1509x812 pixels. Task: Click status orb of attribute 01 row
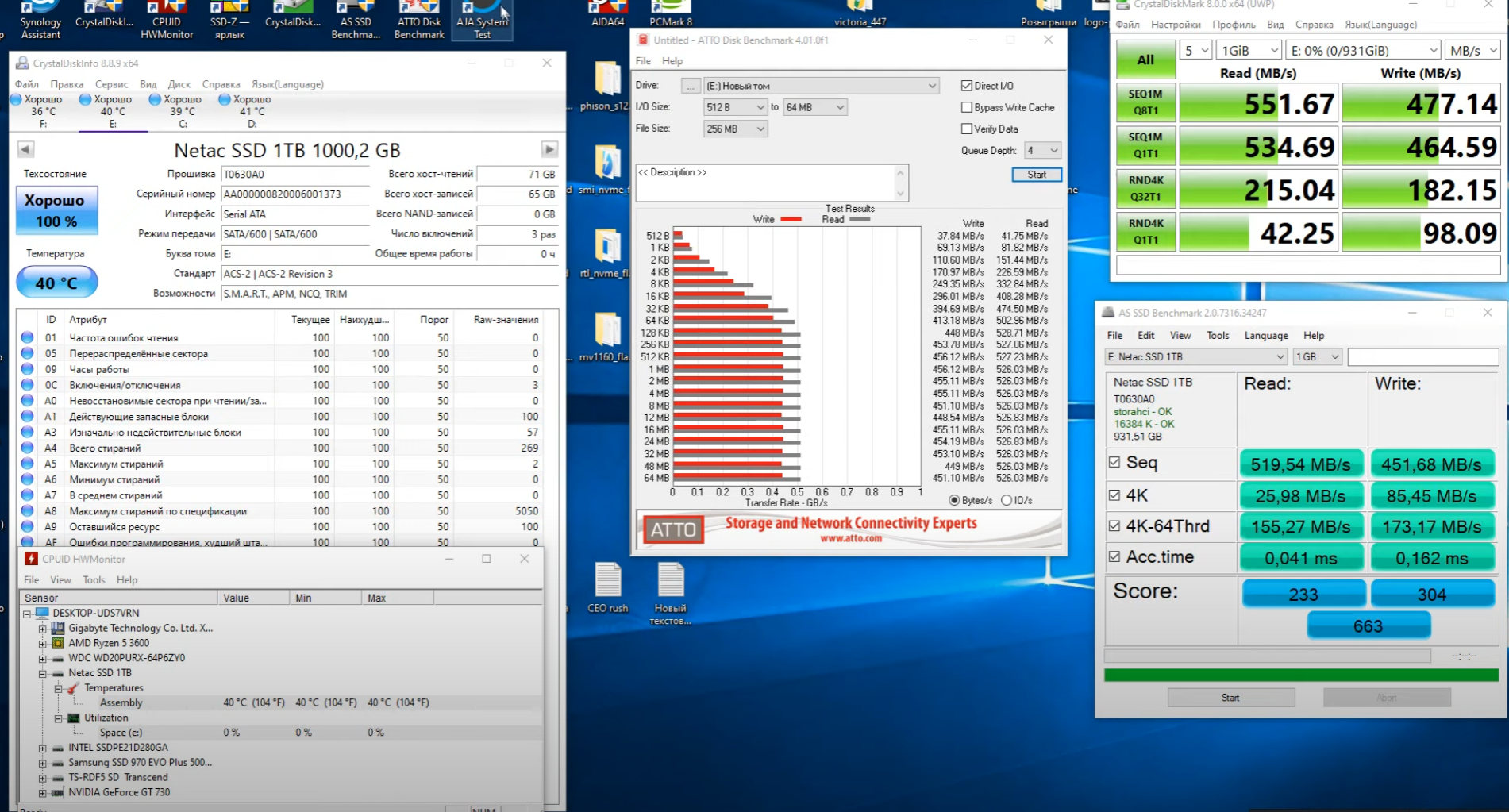[28, 337]
